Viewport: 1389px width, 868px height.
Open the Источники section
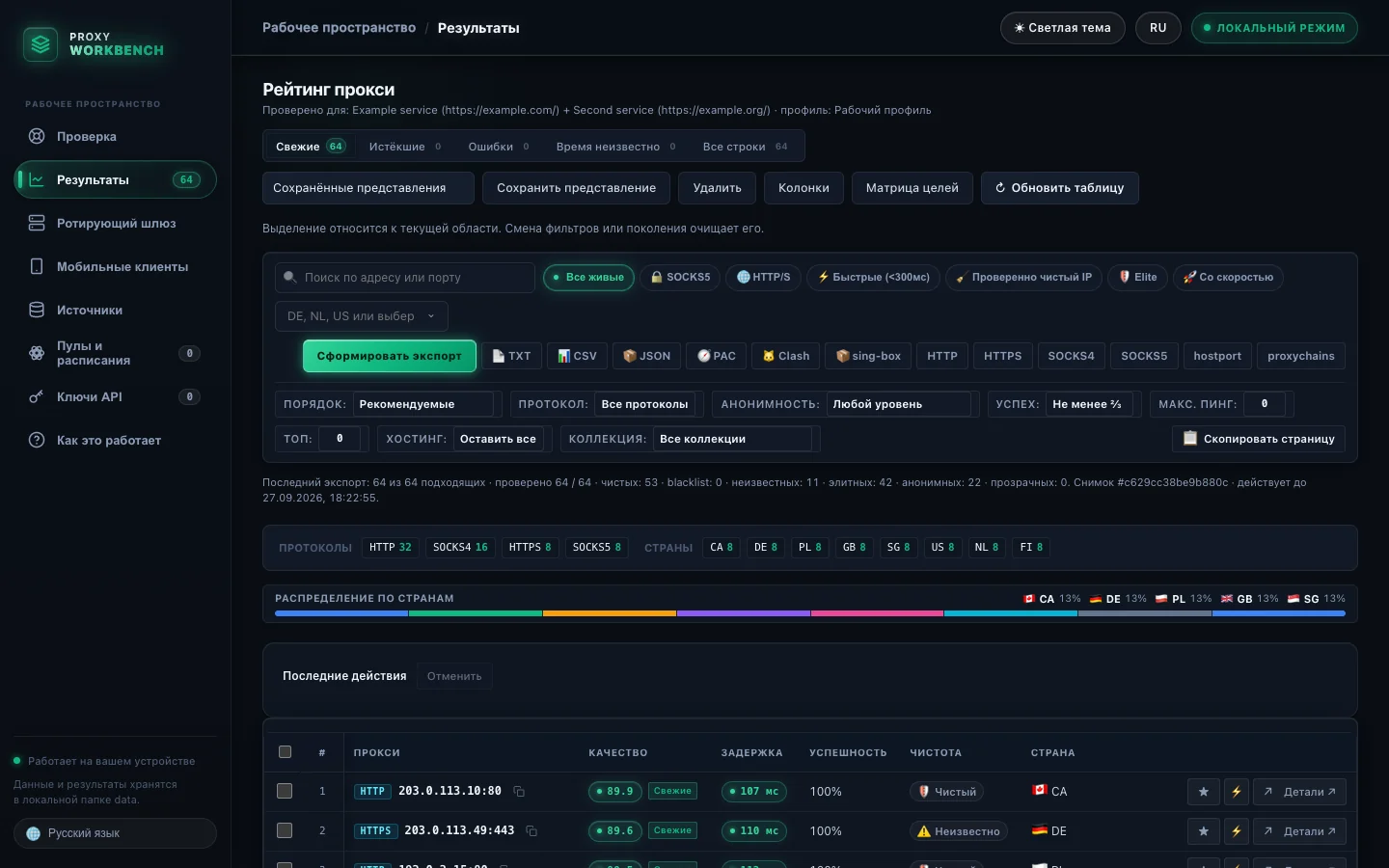[x=115, y=310]
